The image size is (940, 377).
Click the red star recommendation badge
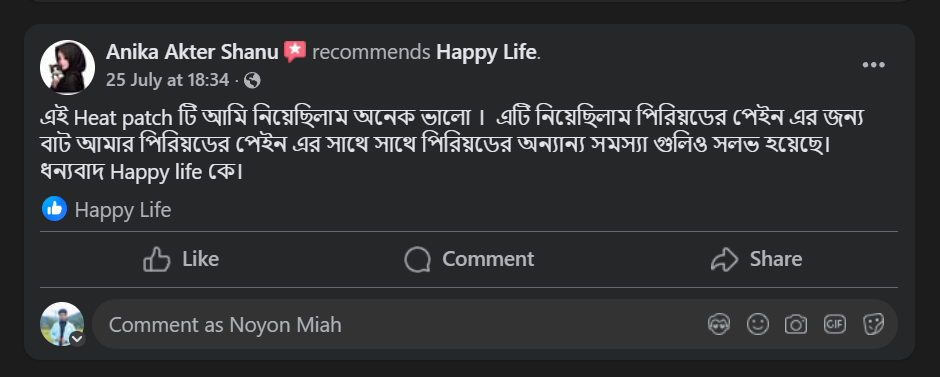(x=294, y=52)
